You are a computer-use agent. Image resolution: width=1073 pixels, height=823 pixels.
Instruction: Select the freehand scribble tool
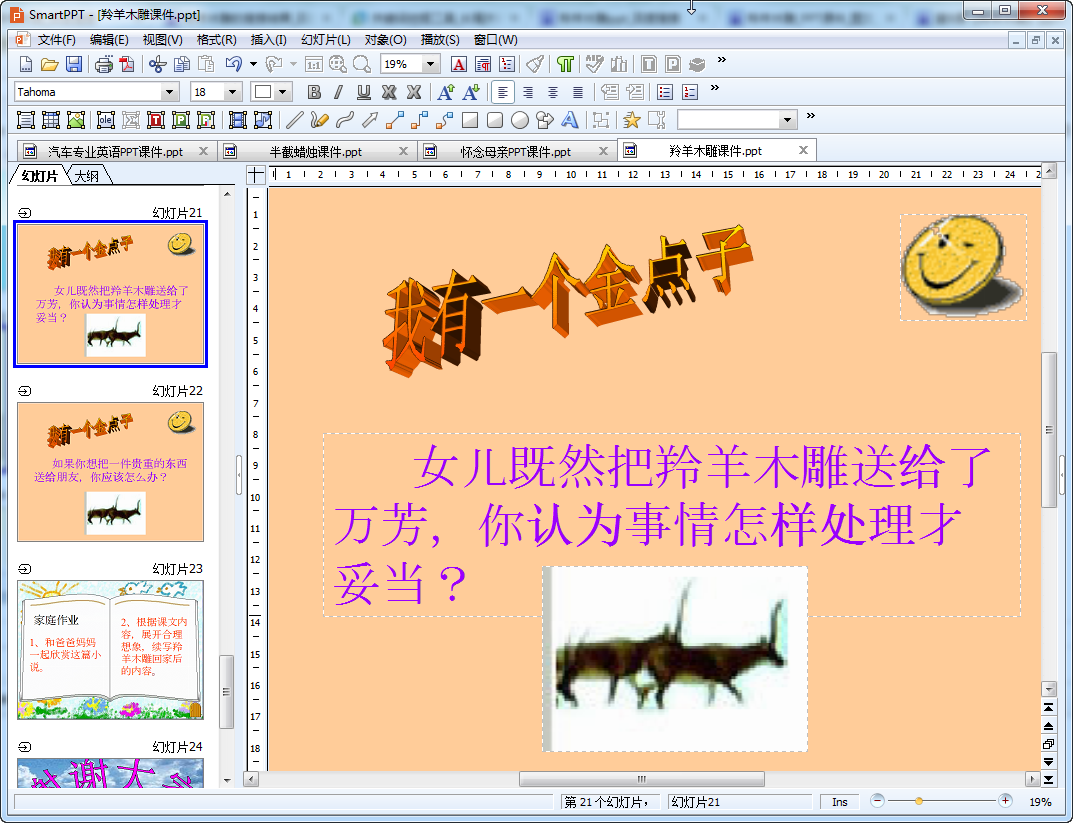pyautogui.click(x=319, y=120)
